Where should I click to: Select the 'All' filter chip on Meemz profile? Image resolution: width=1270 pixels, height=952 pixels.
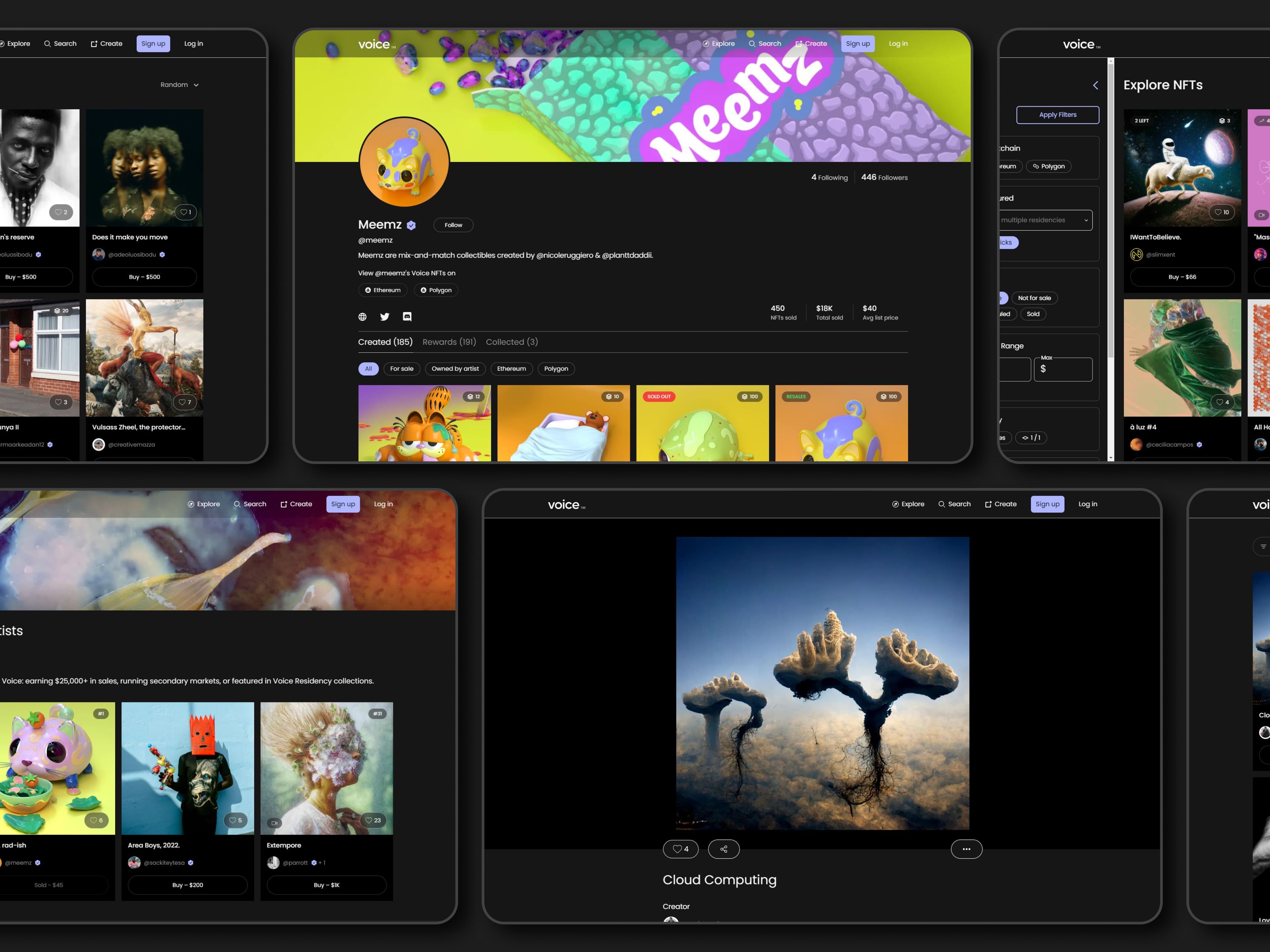tap(368, 369)
